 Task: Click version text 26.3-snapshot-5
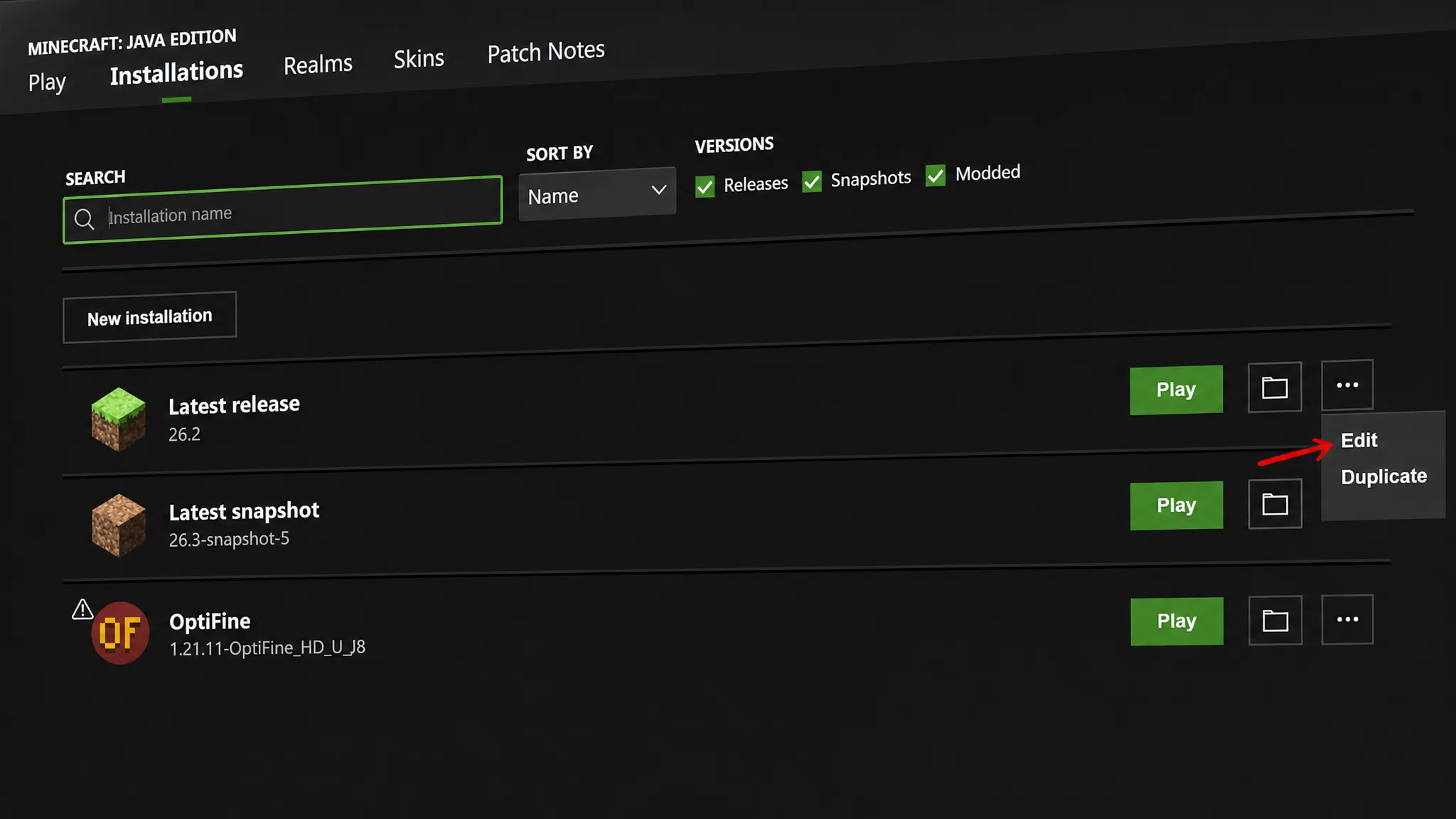coord(229,540)
